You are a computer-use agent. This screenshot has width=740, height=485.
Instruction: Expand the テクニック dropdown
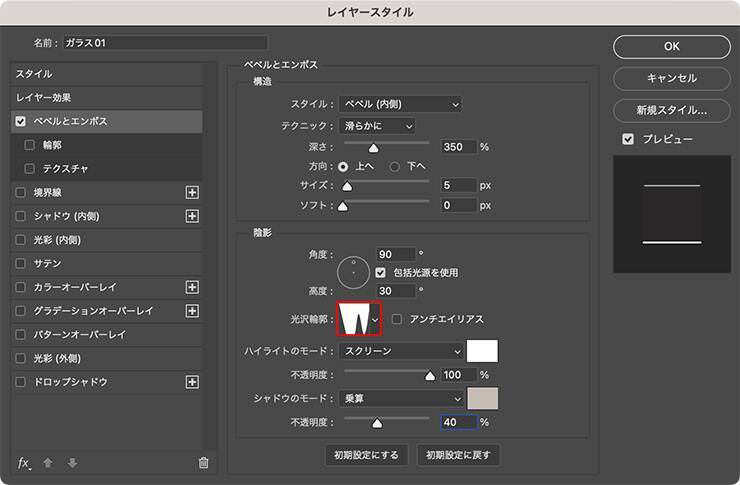tap(377, 125)
